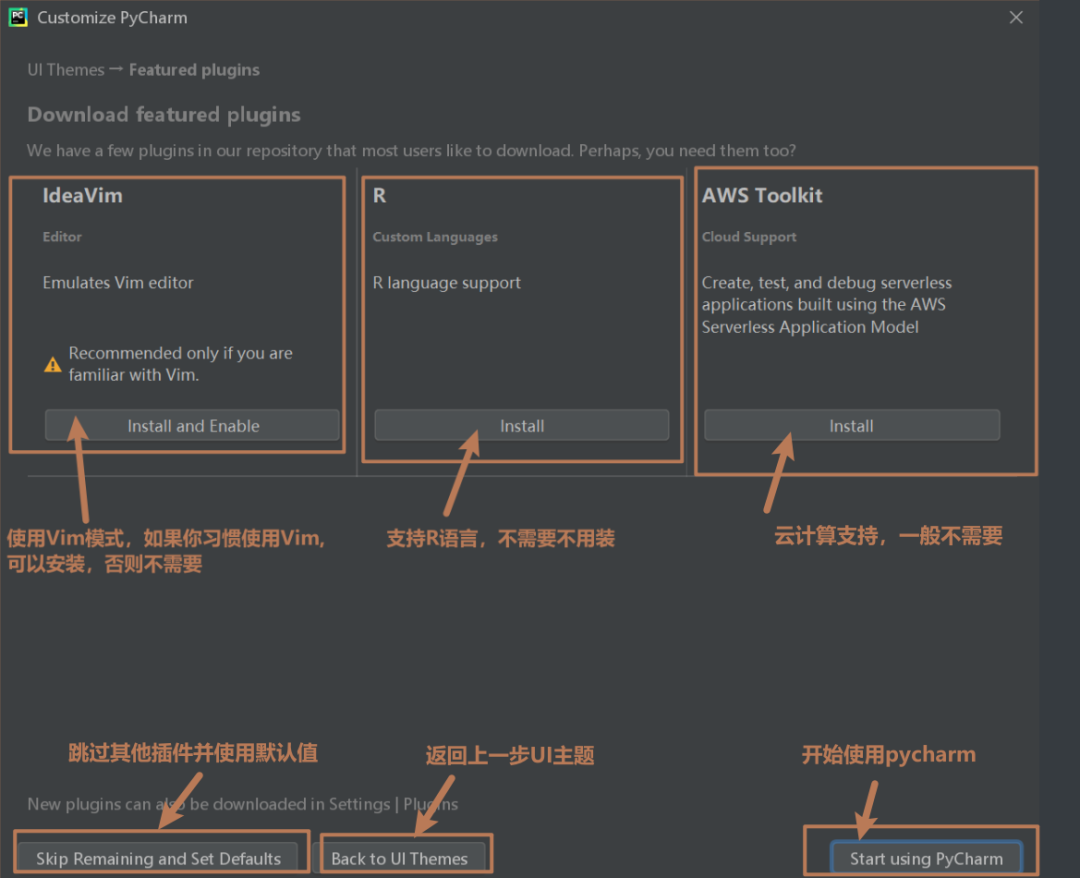Click the AWS serverless applications description text

827,304
